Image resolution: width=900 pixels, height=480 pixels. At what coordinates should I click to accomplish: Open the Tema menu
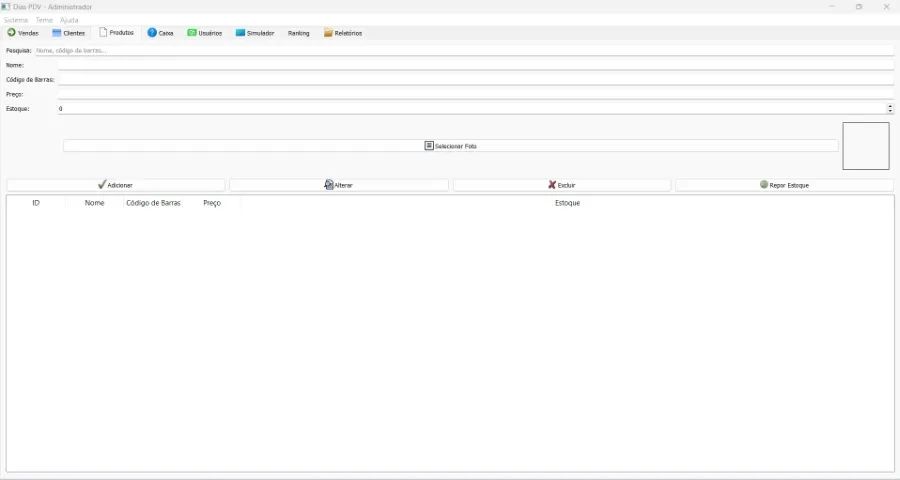coord(44,20)
